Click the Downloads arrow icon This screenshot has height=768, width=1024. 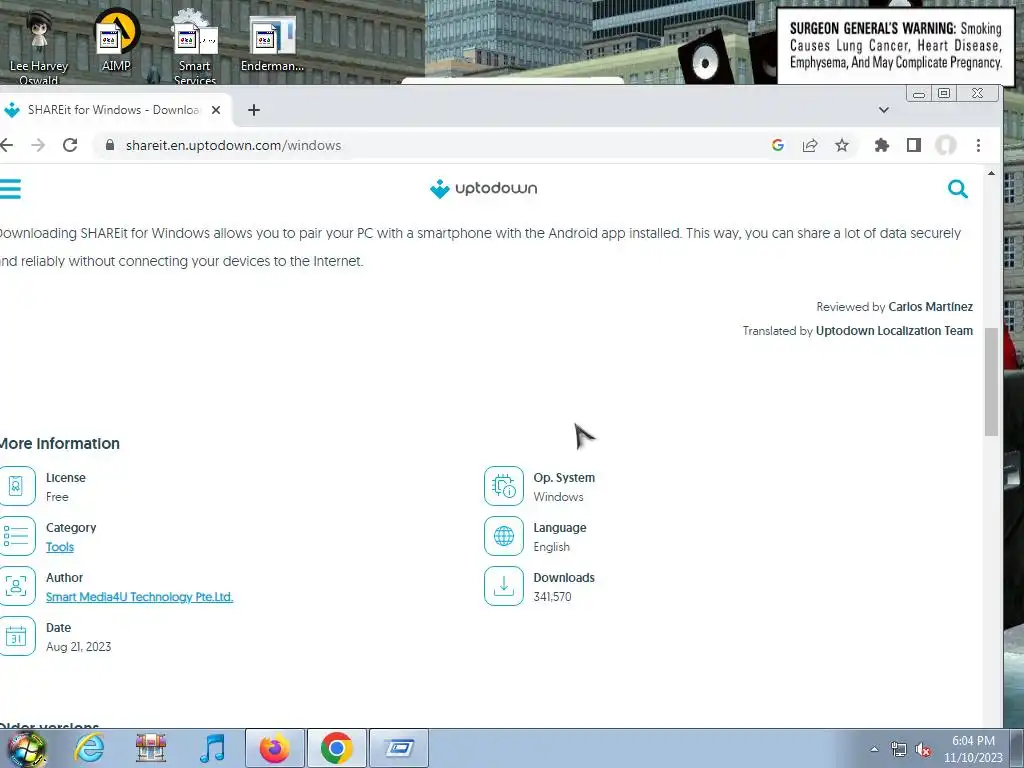pyautogui.click(x=504, y=586)
